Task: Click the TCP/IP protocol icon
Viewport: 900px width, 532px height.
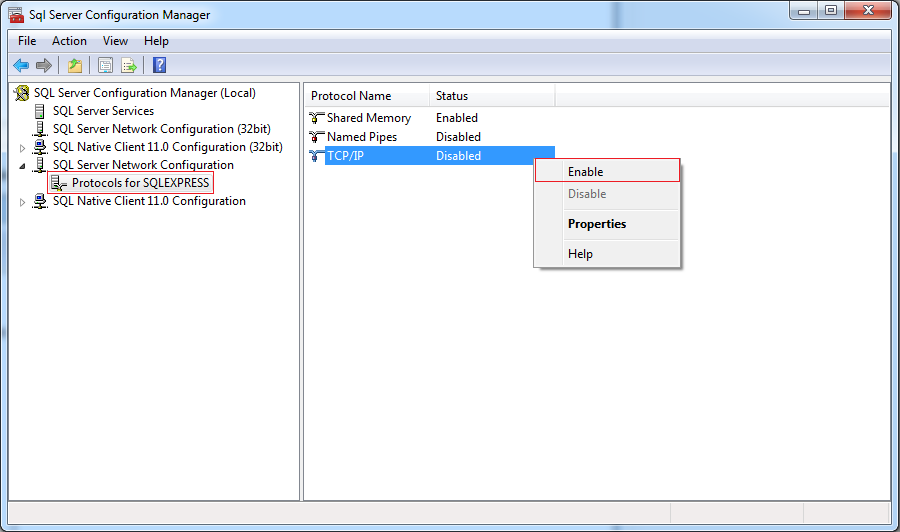Action: pos(316,156)
